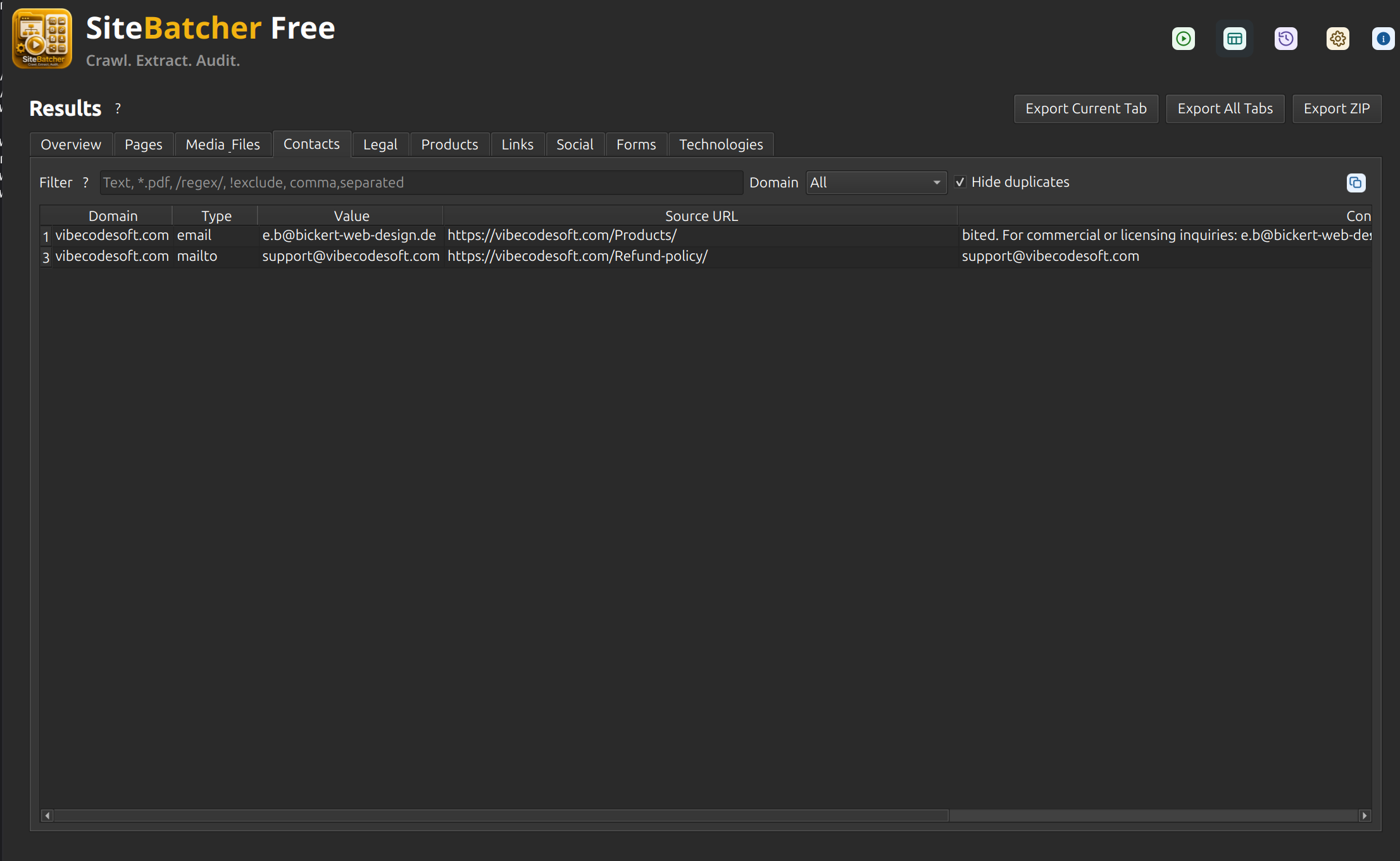The height and width of the screenshot is (861, 1400).
Task: Switch to the Overview tab
Action: pos(71,144)
